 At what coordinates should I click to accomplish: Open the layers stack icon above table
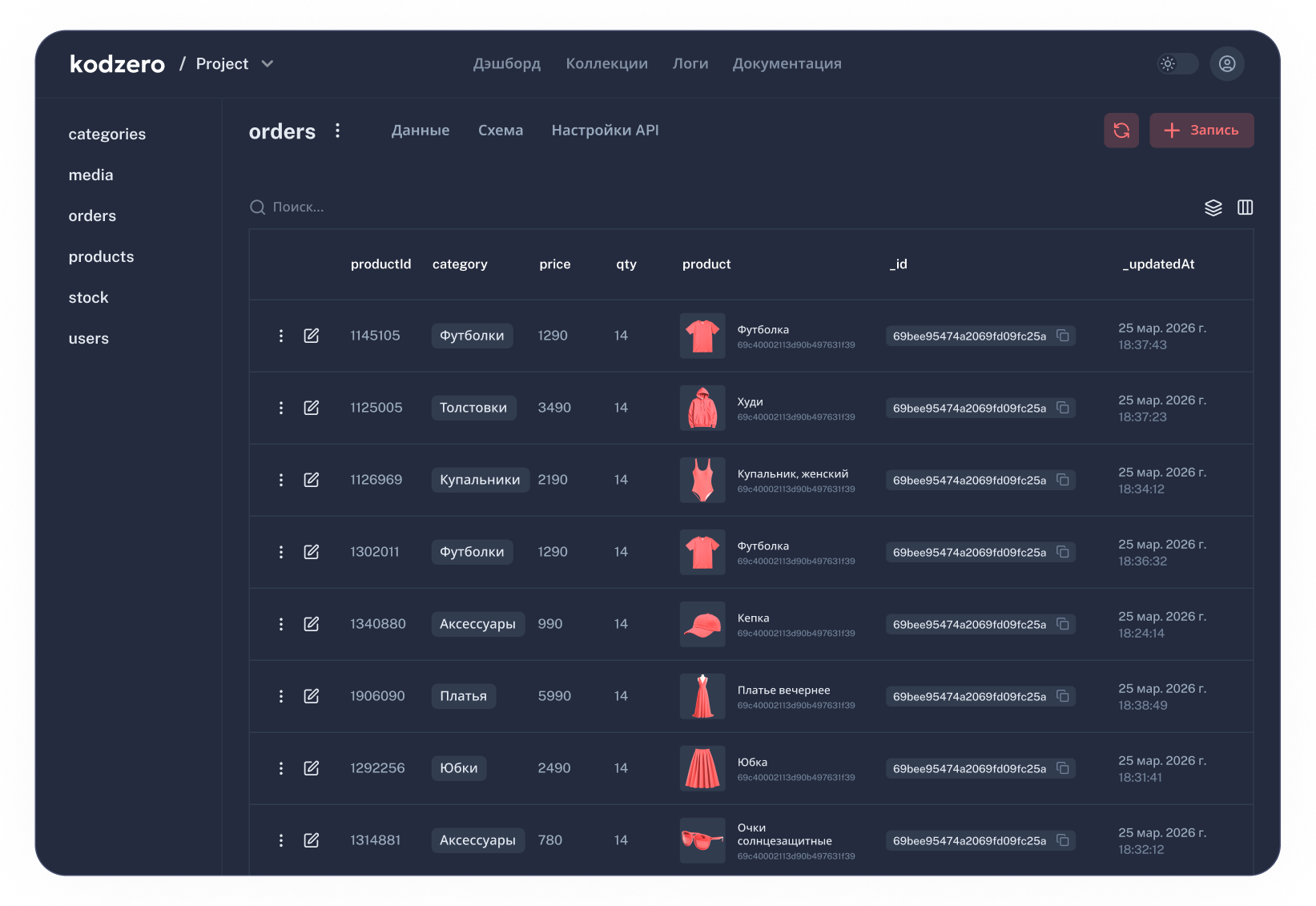click(1213, 207)
